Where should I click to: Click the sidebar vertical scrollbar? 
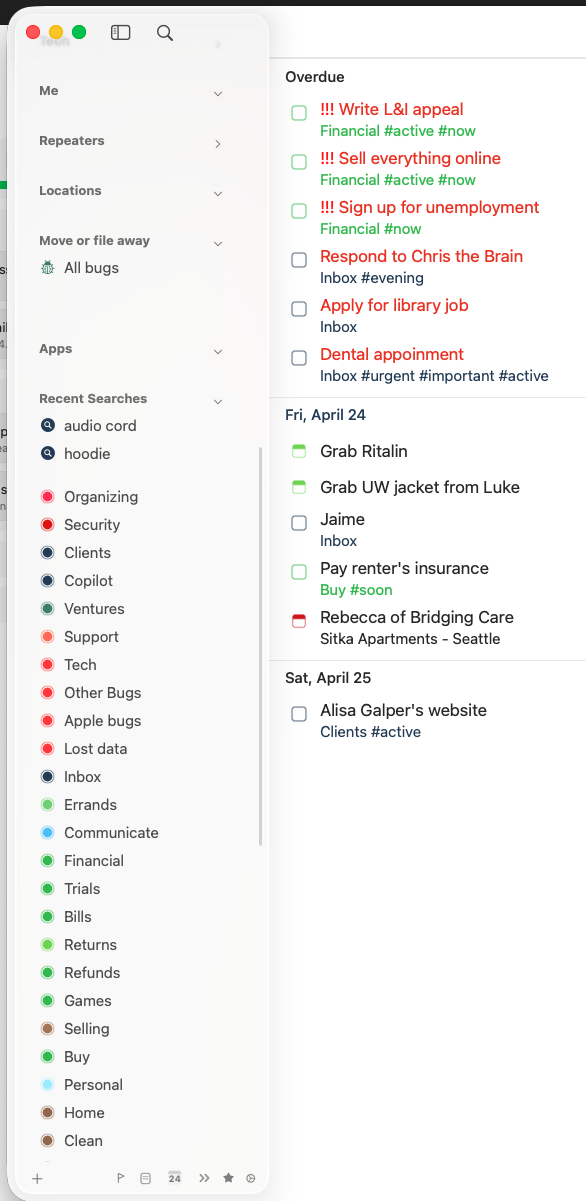click(261, 647)
